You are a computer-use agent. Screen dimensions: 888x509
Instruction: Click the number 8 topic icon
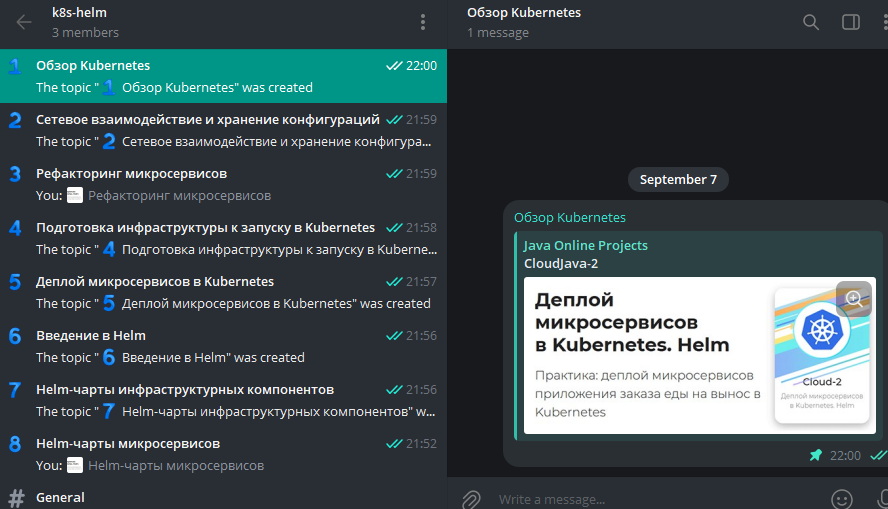[15, 443]
